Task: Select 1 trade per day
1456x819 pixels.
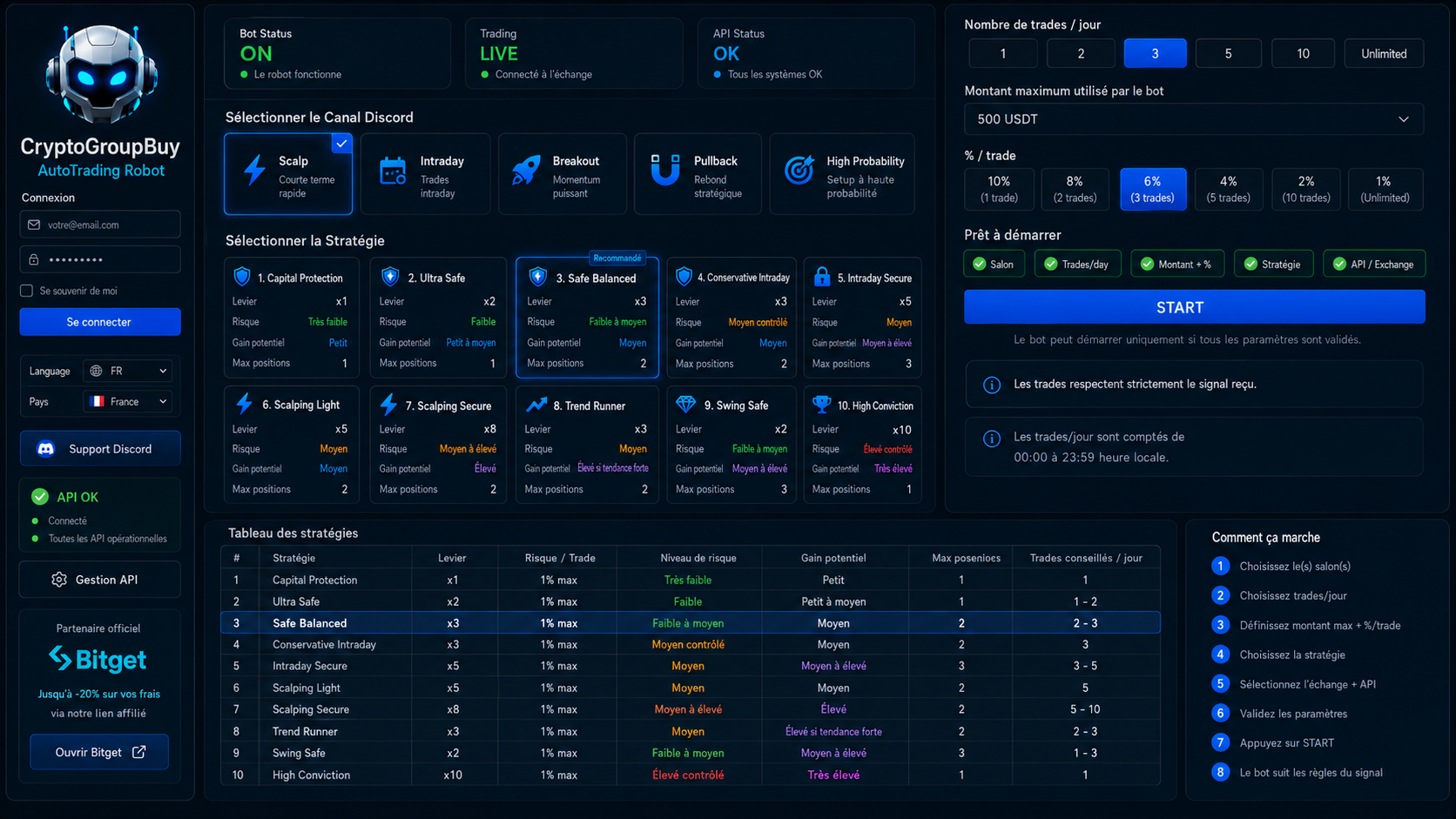Action: tap(1003, 53)
